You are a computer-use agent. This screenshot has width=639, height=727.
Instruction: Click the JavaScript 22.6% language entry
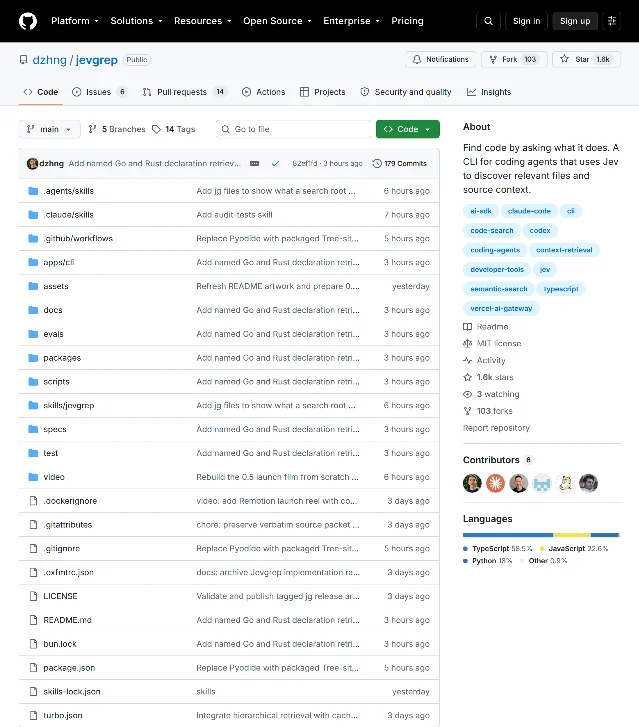[x=574, y=548]
